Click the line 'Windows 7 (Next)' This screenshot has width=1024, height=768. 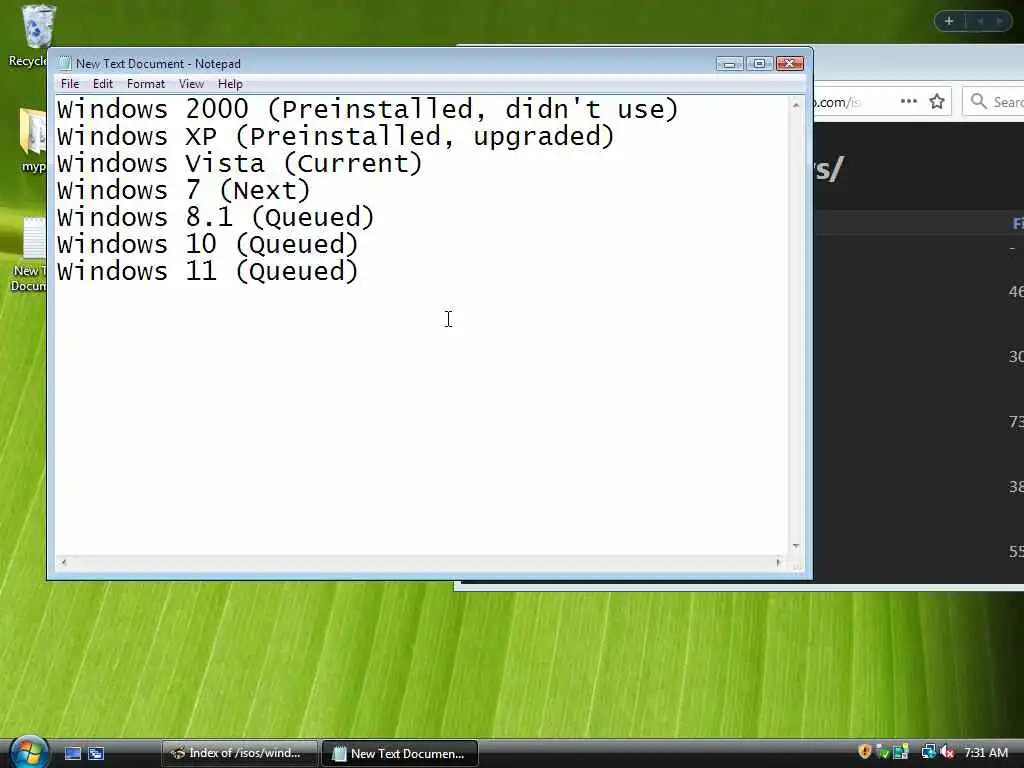tap(183, 191)
